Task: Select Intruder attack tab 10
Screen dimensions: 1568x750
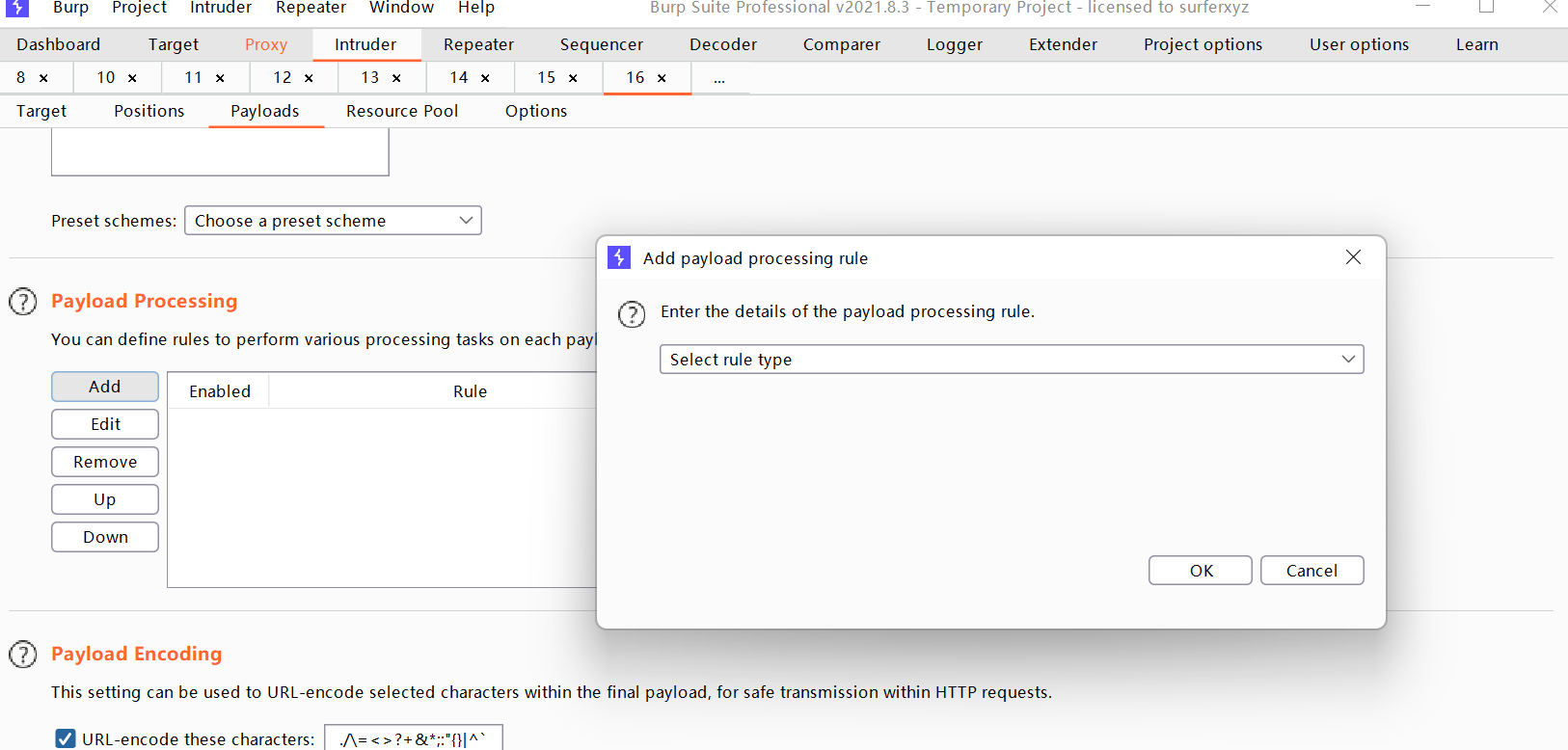Action: 106,77
